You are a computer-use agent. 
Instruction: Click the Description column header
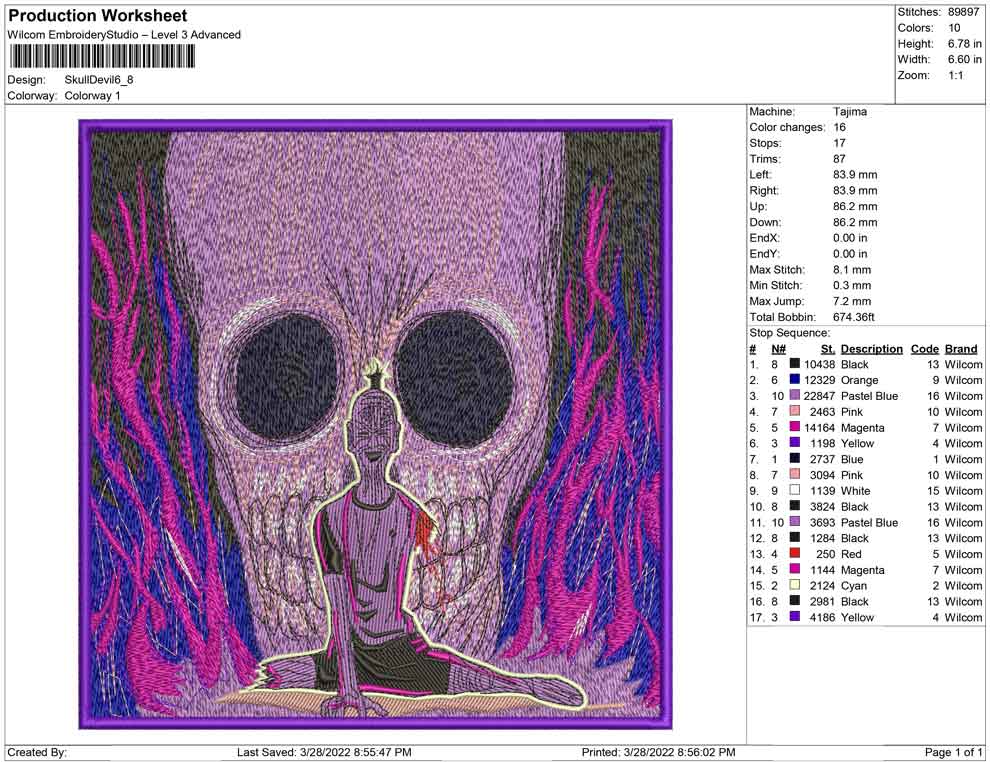(871, 349)
